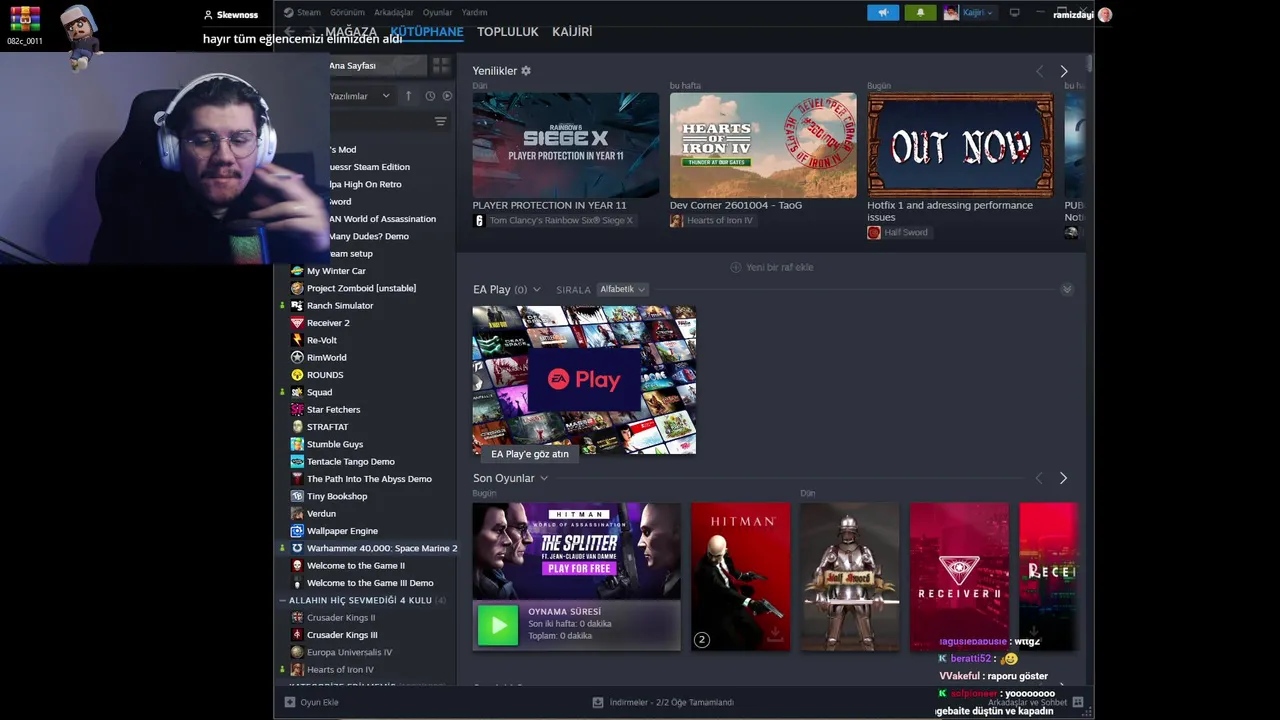Click the EA Play banner image
The image size is (1280, 720).
coord(584,380)
